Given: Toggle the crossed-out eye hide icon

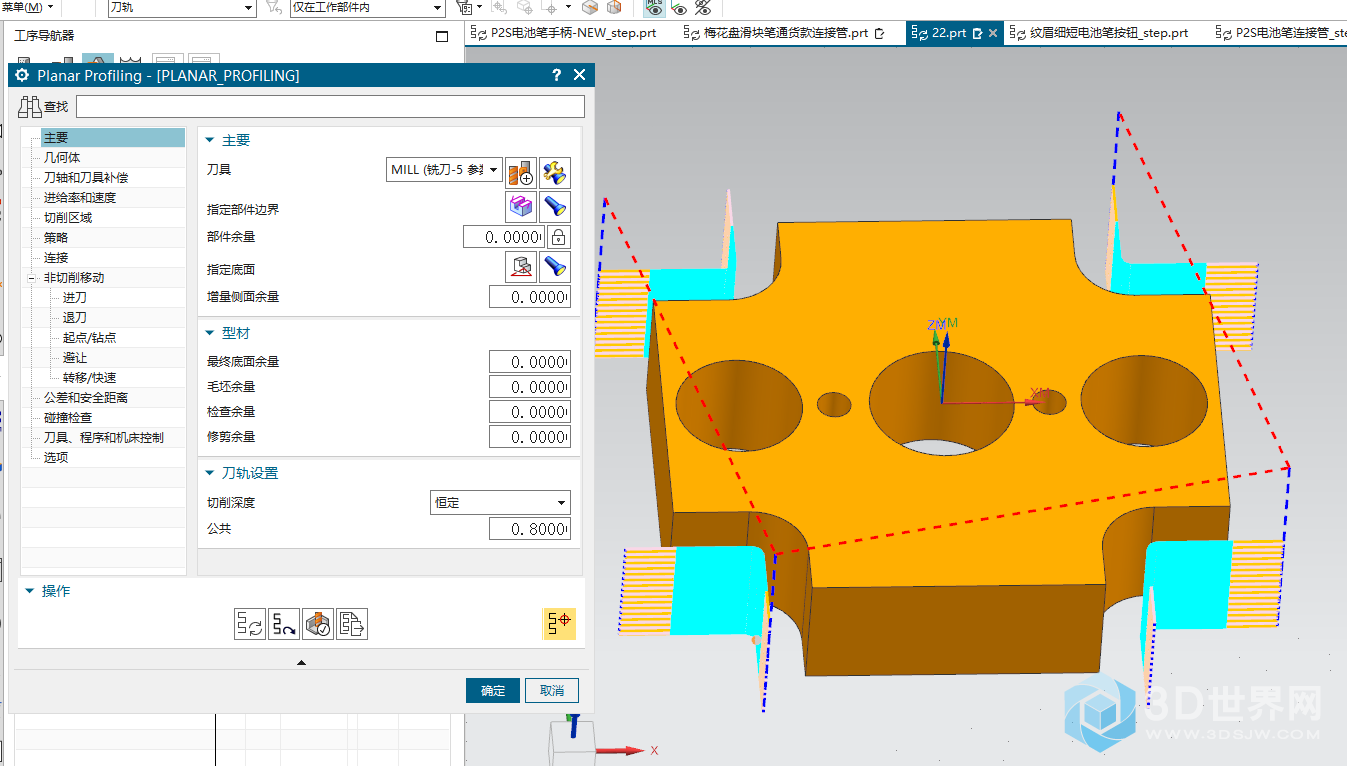Looking at the screenshot, I should point(703,8).
